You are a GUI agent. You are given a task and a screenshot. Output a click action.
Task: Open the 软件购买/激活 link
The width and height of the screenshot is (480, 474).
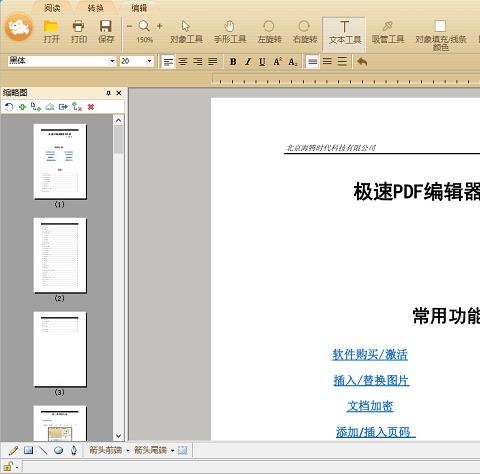[370, 354]
